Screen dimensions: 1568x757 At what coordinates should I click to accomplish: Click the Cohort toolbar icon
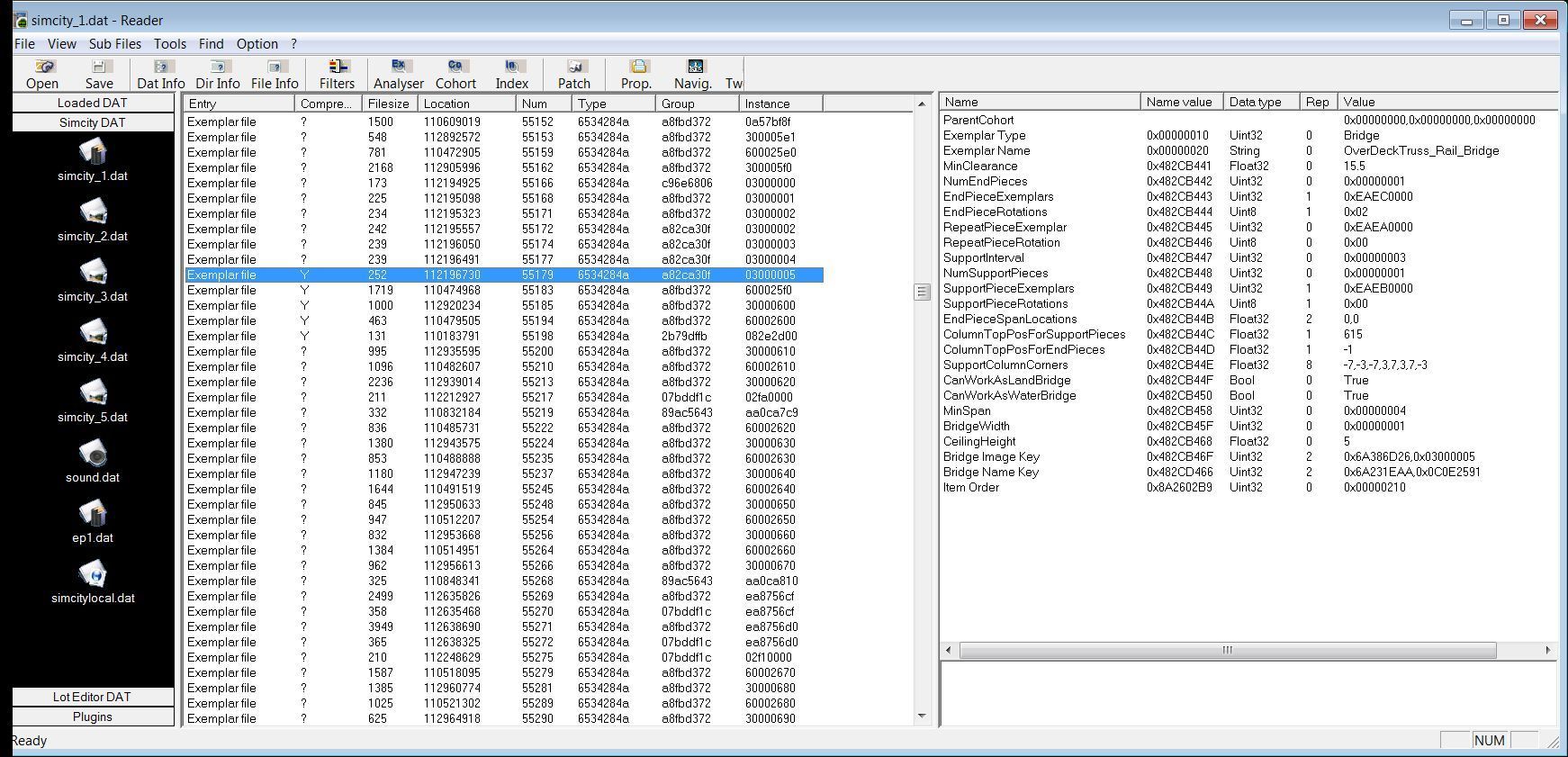tap(455, 74)
